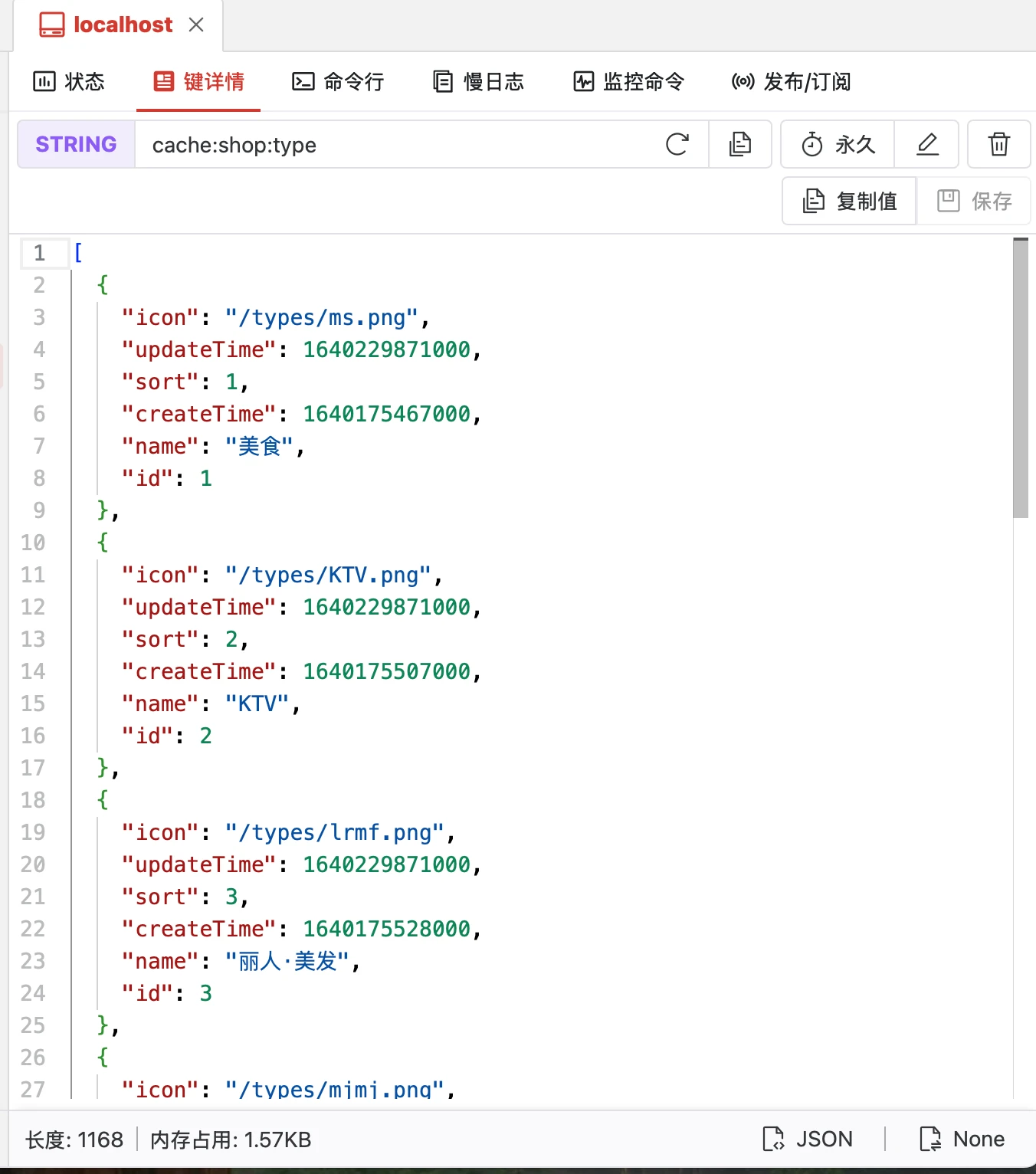Click the STRING type badge
1036x1174 pixels.
[x=75, y=144]
